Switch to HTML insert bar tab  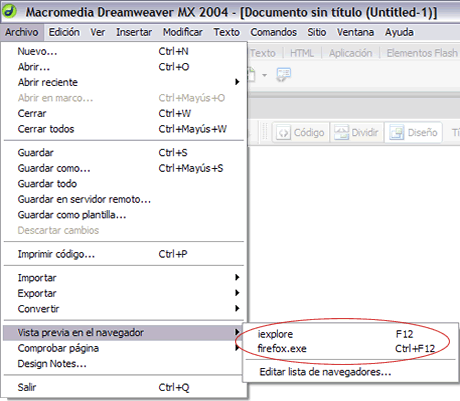302,53
